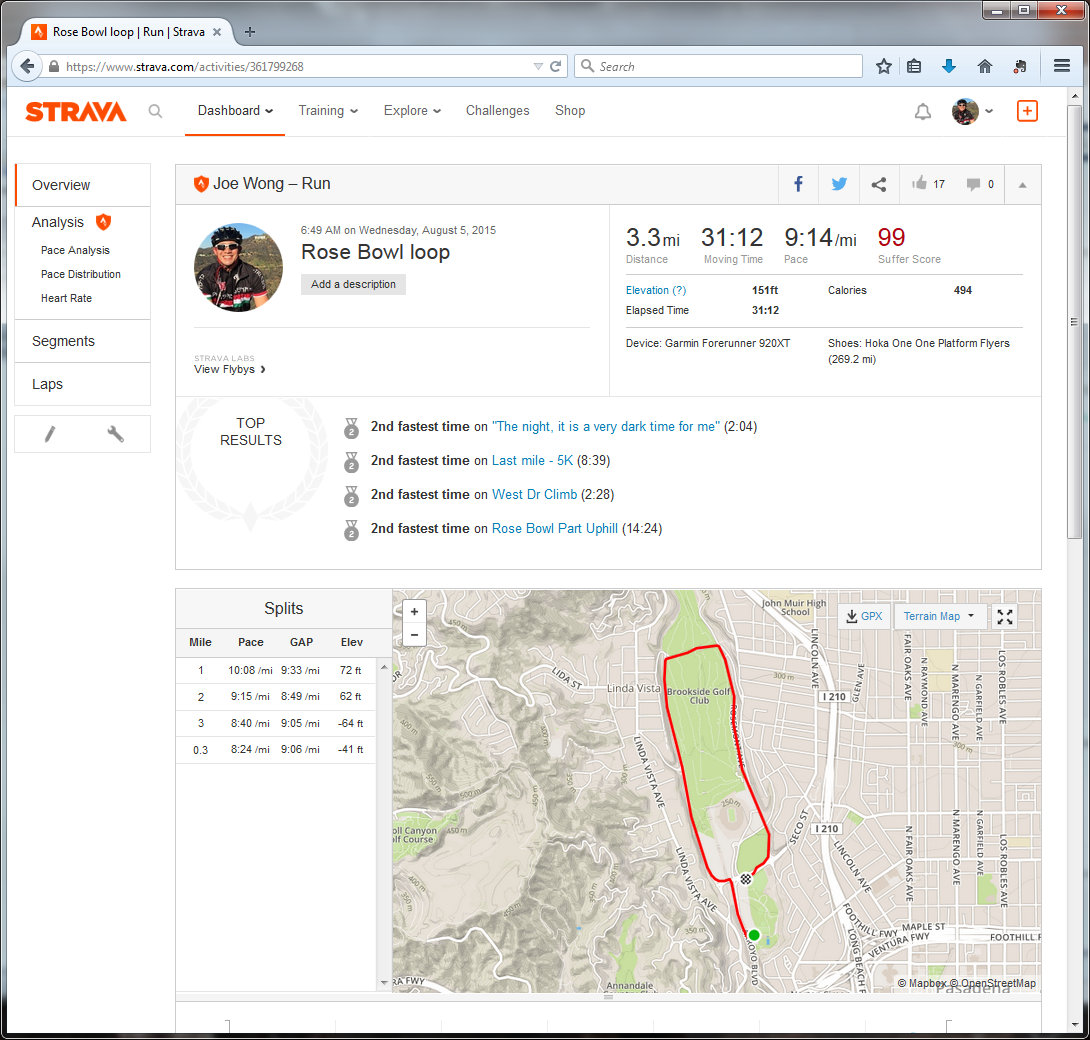Open comments speech bubble icon
Image resolution: width=1090 pixels, height=1040 pixels.
pos(972,184)
